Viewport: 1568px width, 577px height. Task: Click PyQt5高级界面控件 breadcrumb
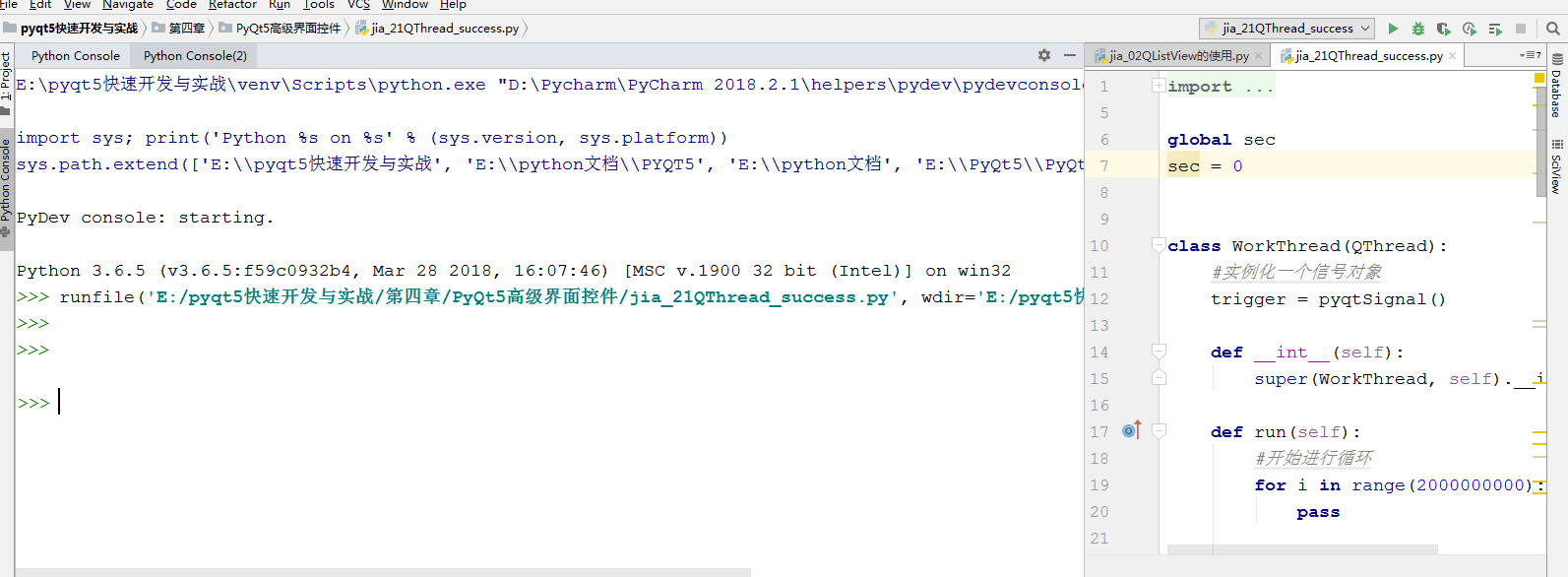pos(279,29)
